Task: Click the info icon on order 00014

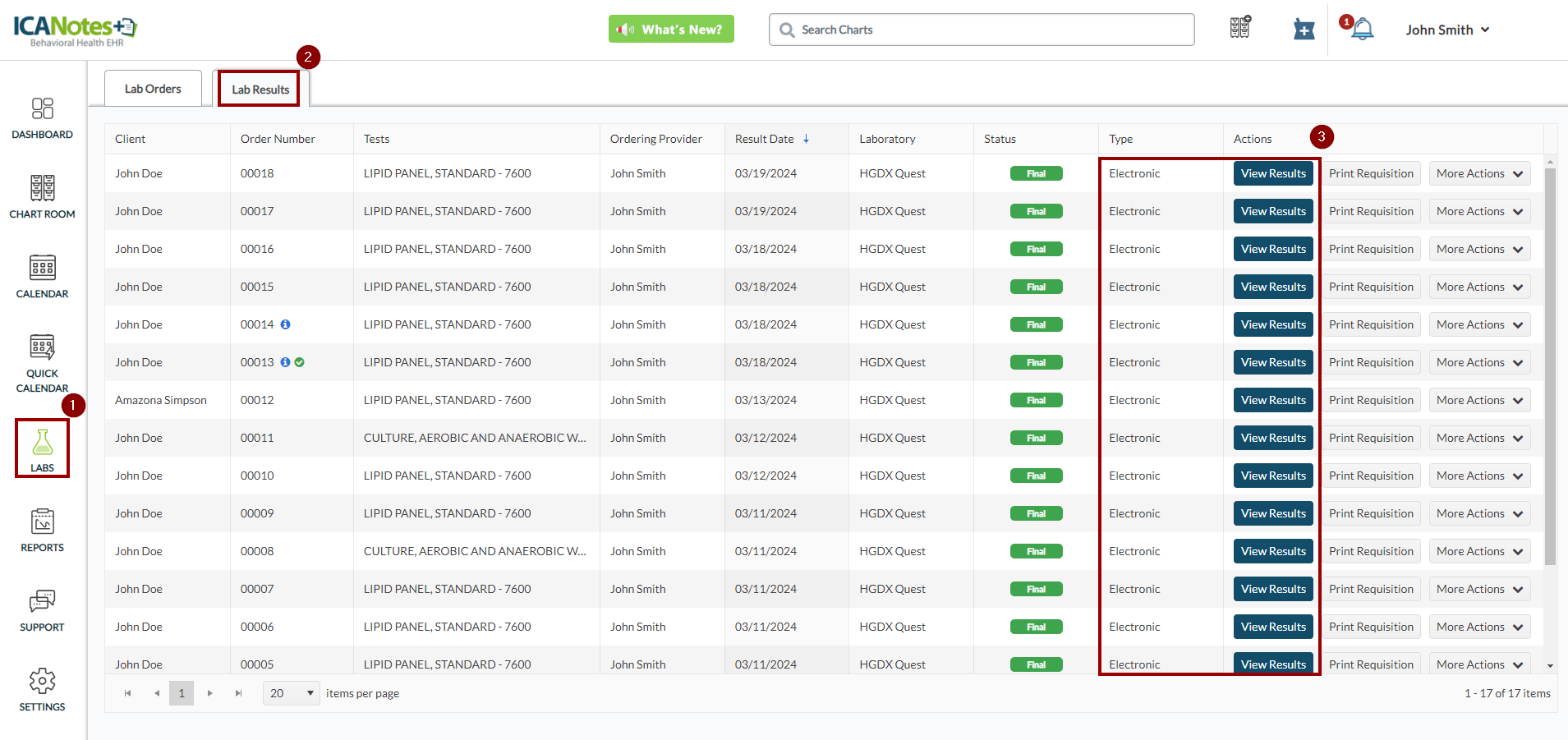Action: pos(285,324)
